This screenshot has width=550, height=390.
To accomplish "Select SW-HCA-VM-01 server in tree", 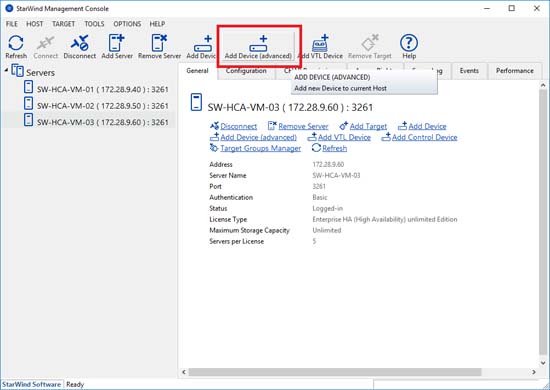I will point(96,89).
